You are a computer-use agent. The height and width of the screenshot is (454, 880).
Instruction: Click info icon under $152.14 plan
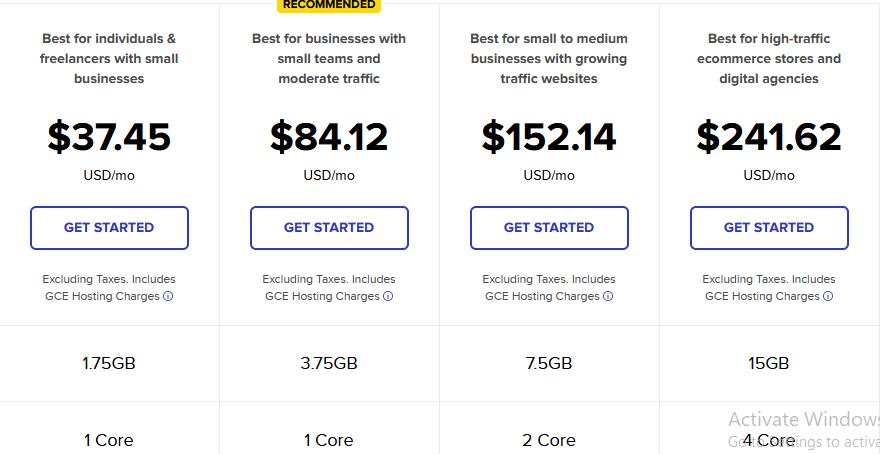(608, 296)
